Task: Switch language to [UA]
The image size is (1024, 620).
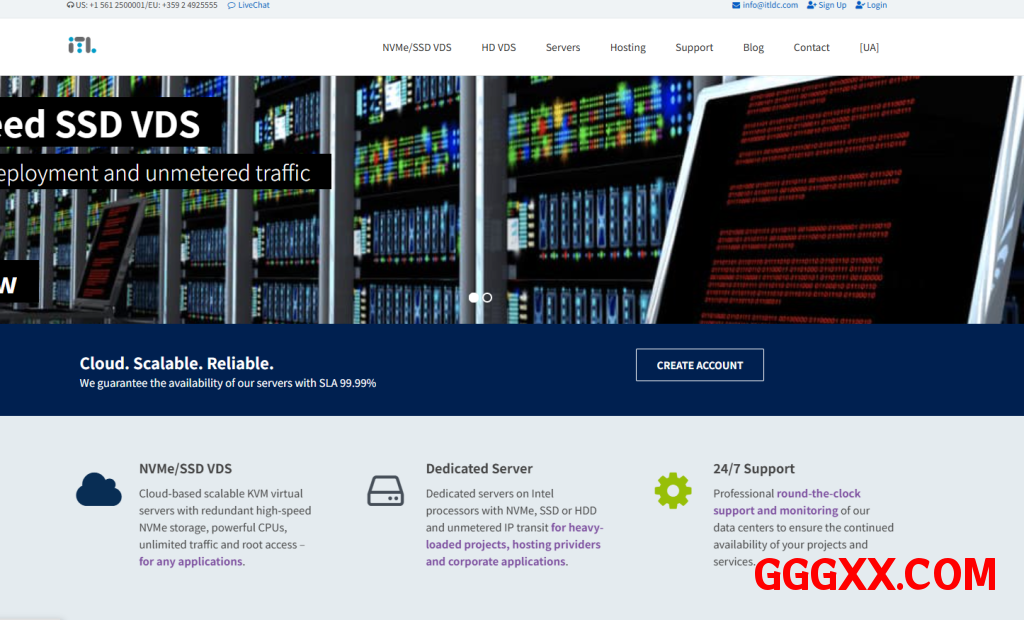Action: pyautogui.click(x=869, y=47)
